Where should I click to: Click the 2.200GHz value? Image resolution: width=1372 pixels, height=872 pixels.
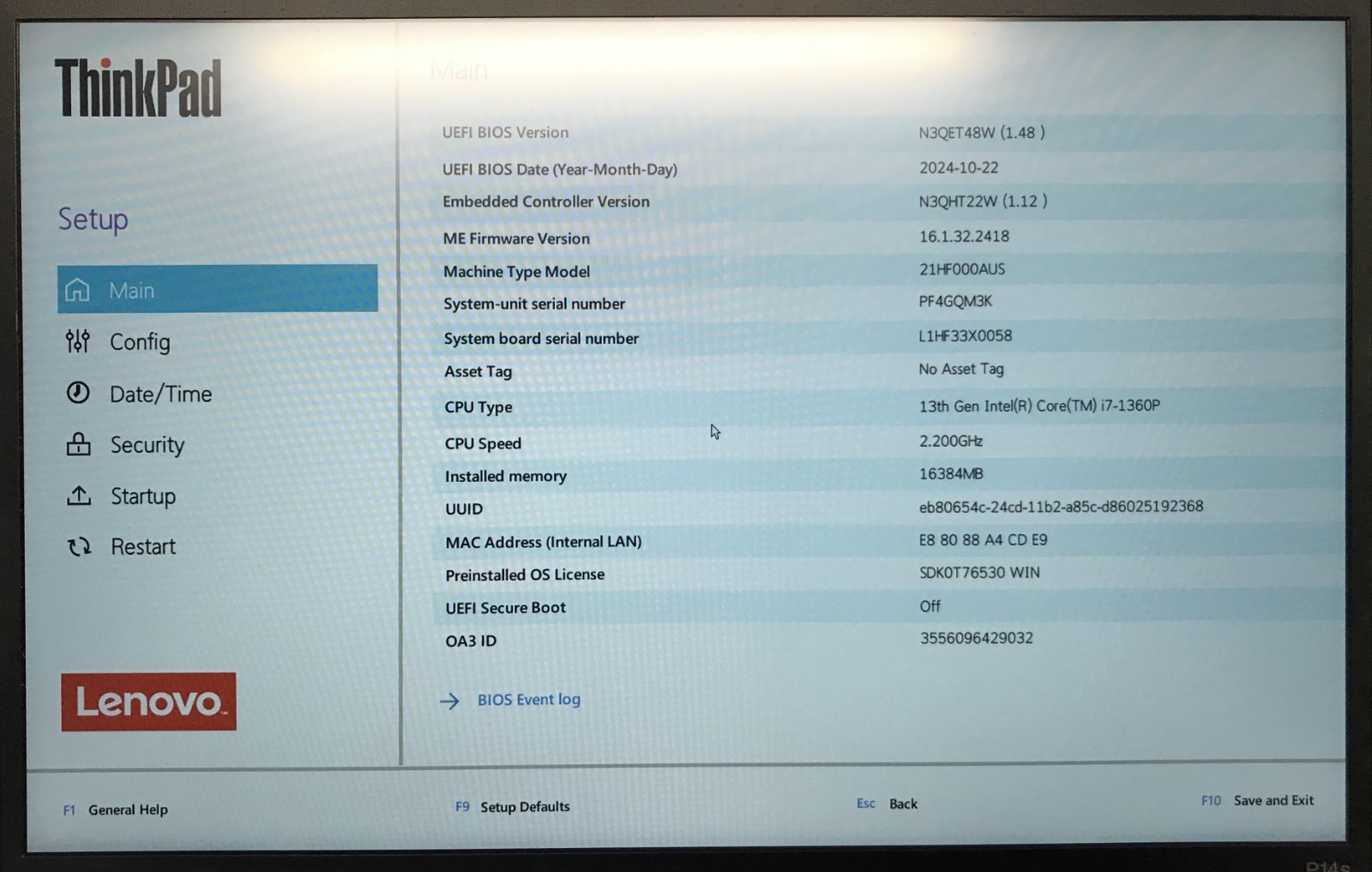[951, 441]
